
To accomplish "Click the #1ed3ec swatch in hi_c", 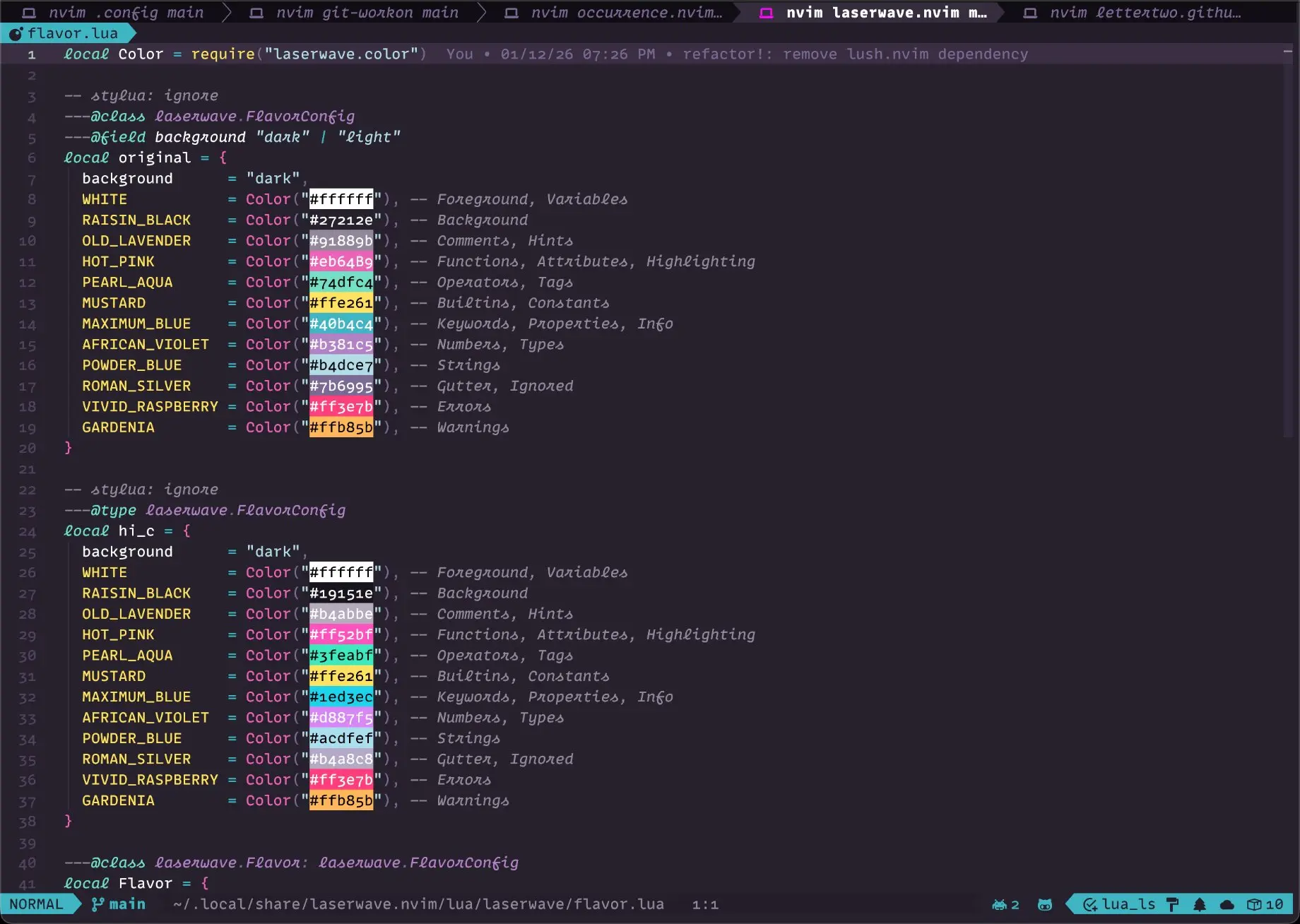I will point(341,697).
